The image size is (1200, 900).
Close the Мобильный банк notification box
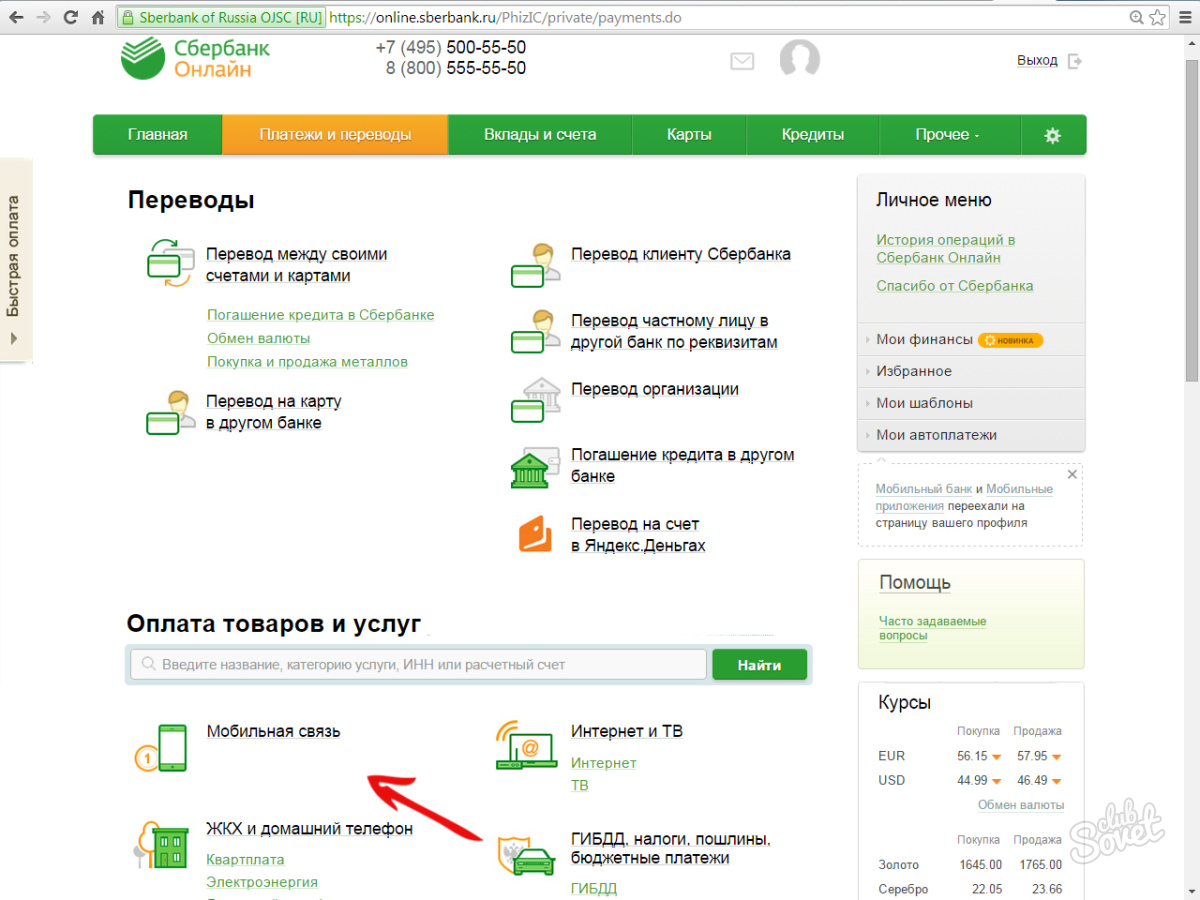(1072, 474)
